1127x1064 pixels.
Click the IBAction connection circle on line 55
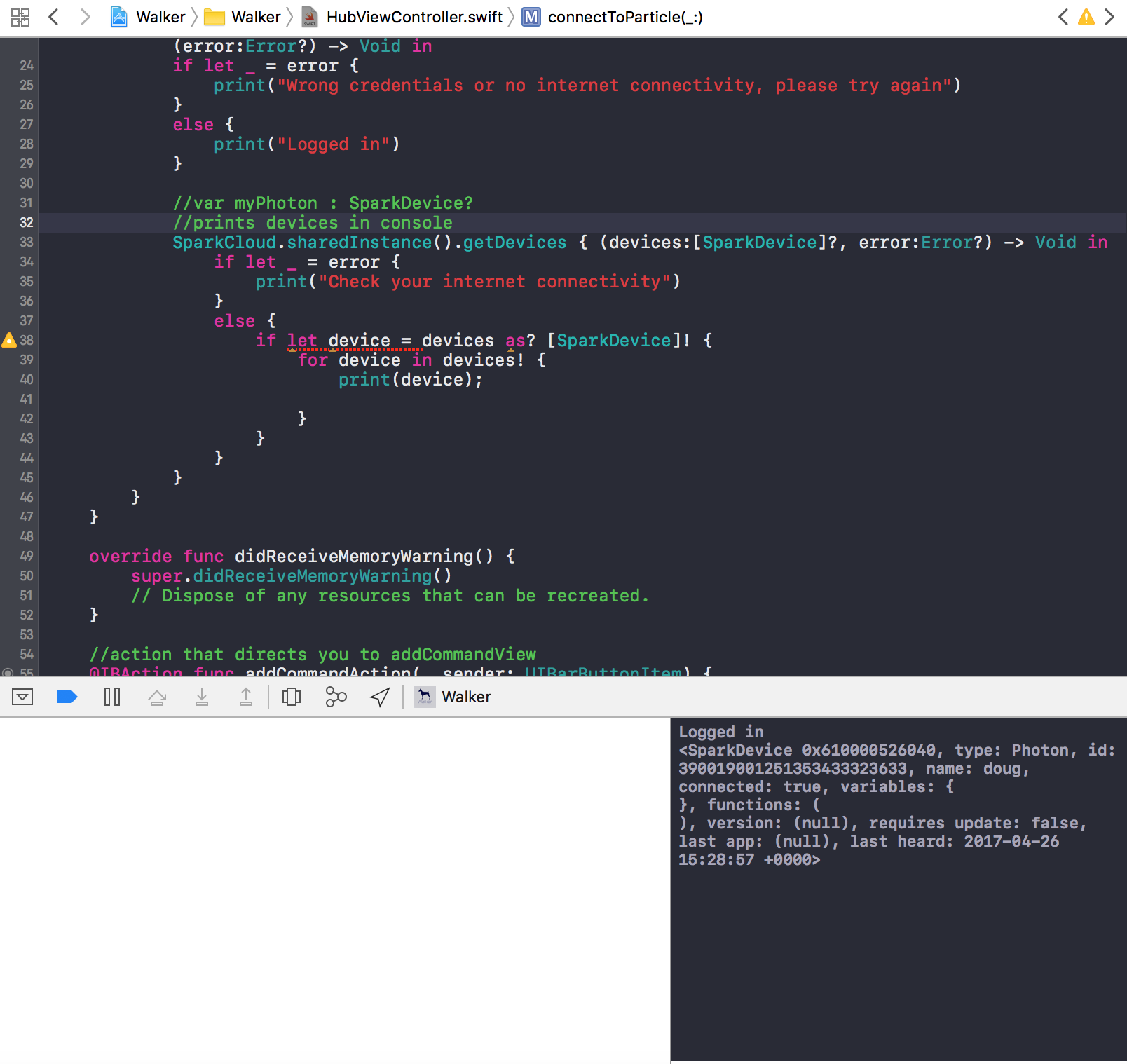tap(8, 672)
